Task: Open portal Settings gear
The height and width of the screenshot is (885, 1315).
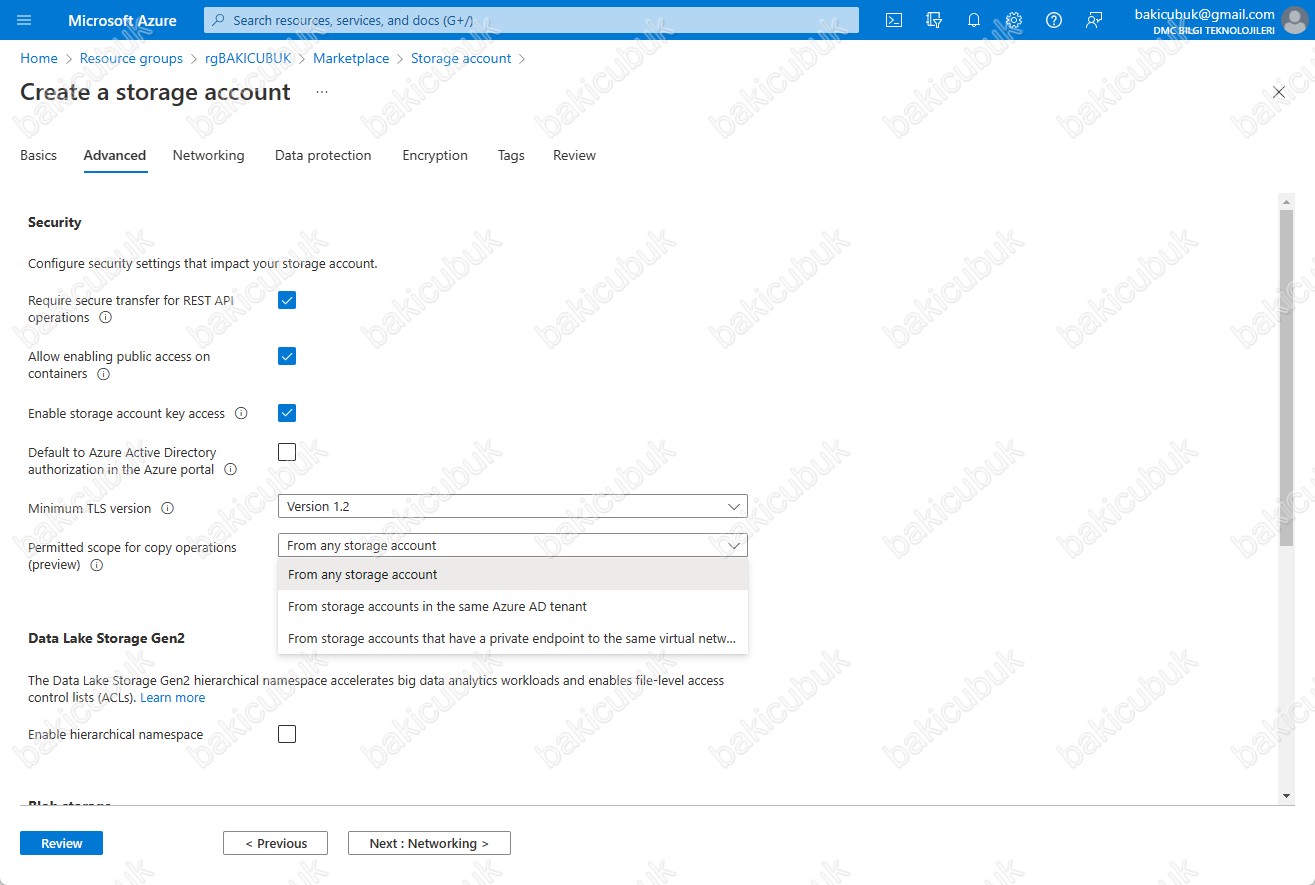Action: coord(1014,20)
